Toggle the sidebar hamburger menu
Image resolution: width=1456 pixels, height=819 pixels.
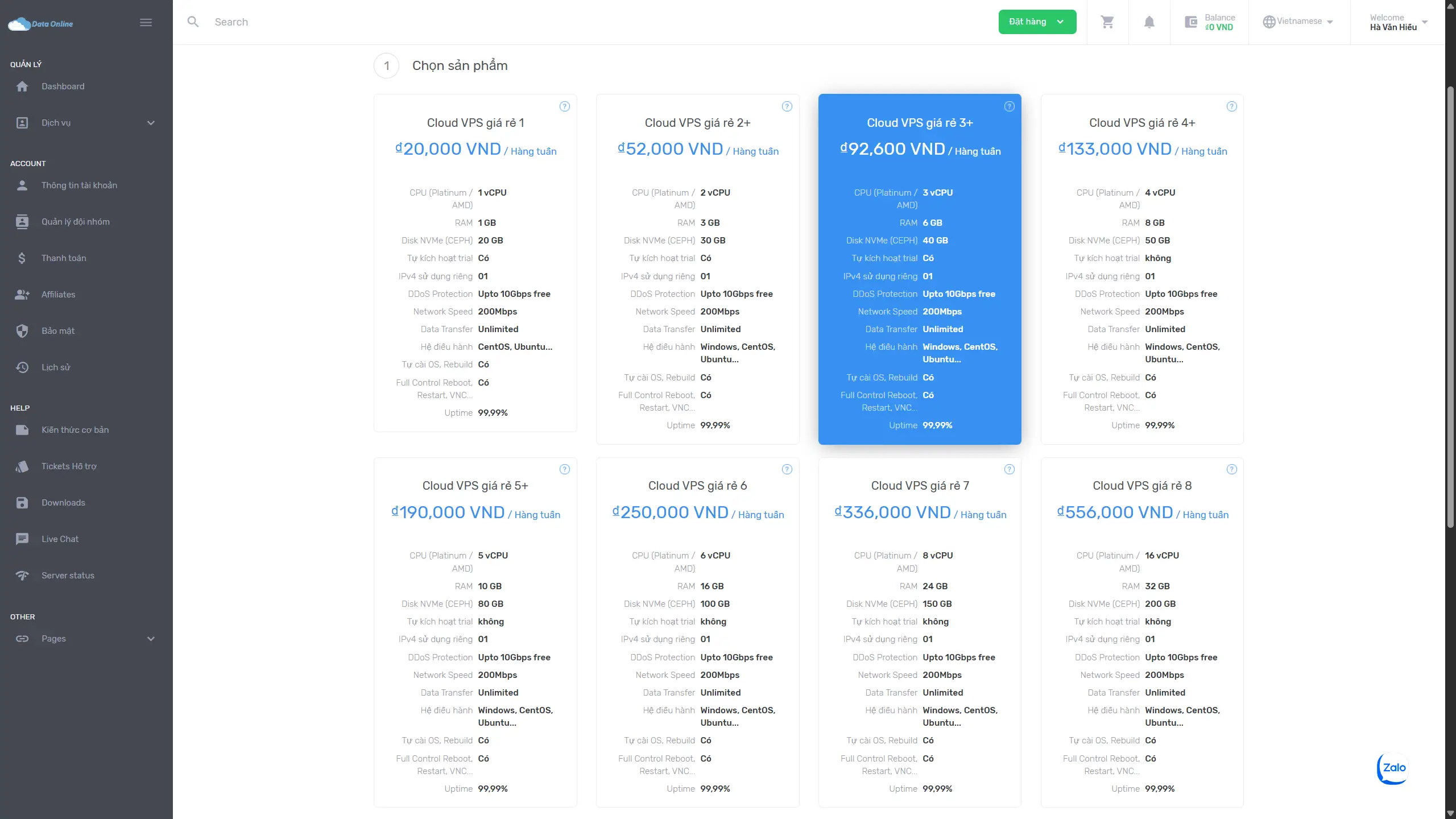tap(146, 23)
